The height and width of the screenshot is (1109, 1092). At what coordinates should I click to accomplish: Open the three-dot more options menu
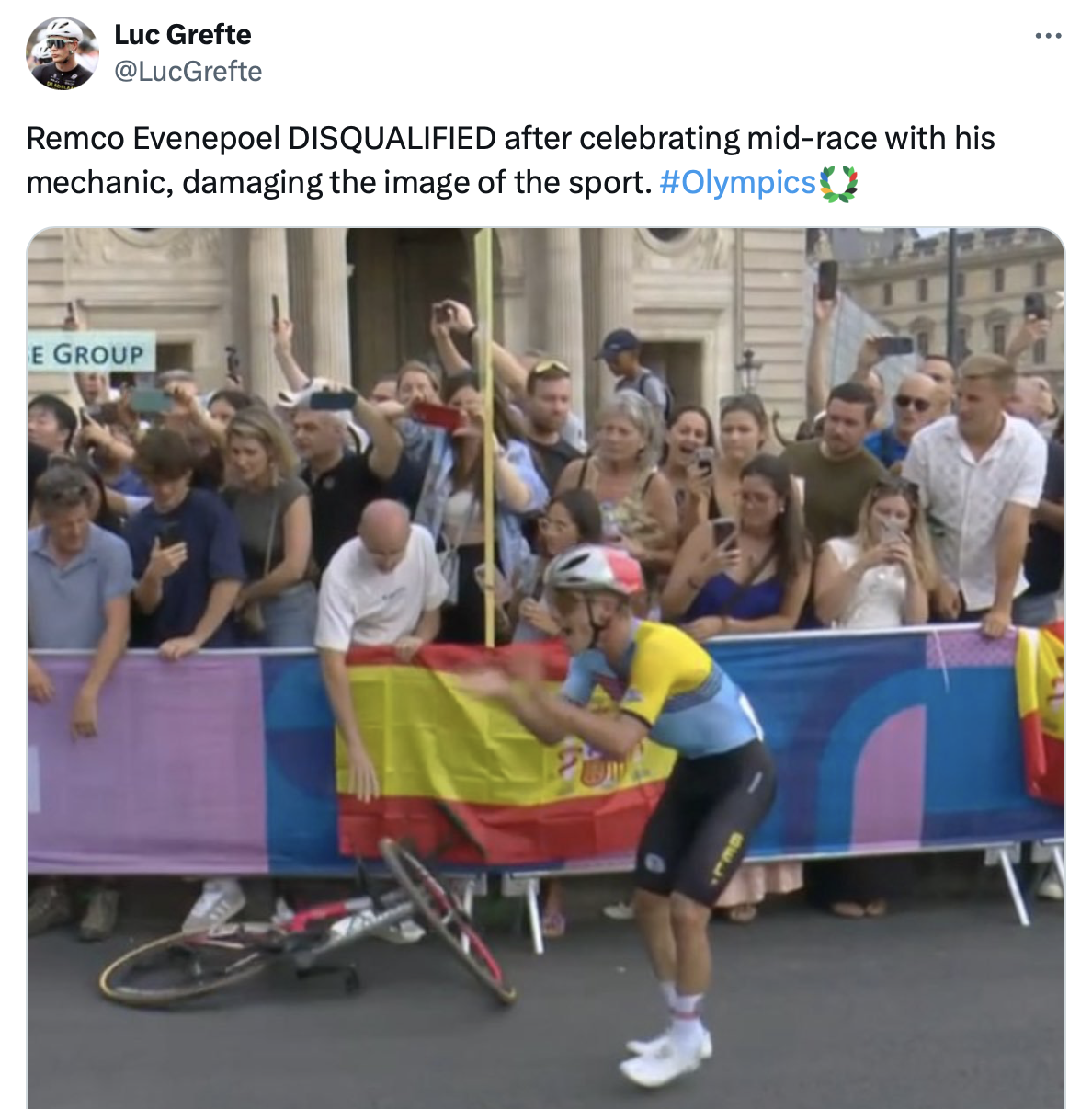click(x=1048, y=36)
